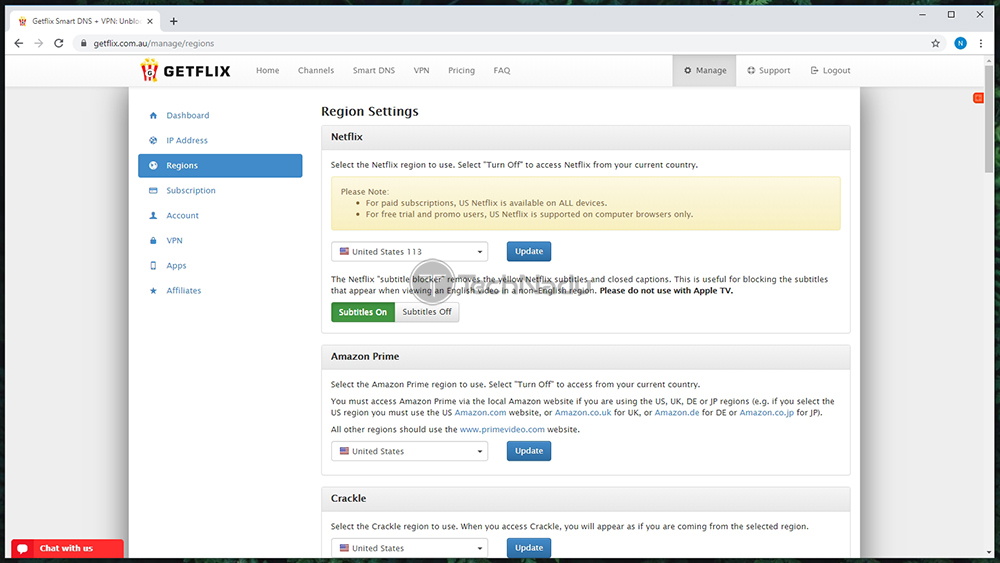Select the Account sidebar label
The width and height of the screenshot is (1000, 563).
tap(182, 216)
